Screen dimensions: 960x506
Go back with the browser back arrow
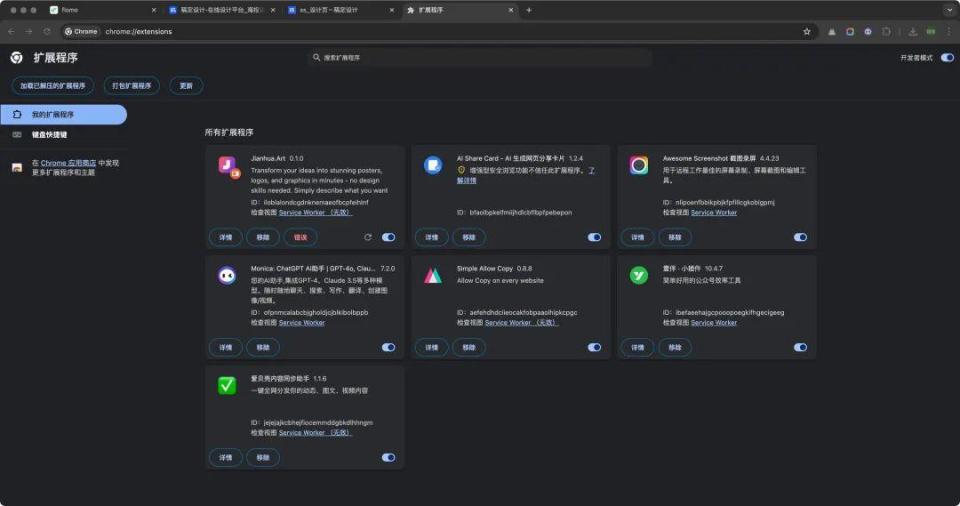[x=11, y=31]
